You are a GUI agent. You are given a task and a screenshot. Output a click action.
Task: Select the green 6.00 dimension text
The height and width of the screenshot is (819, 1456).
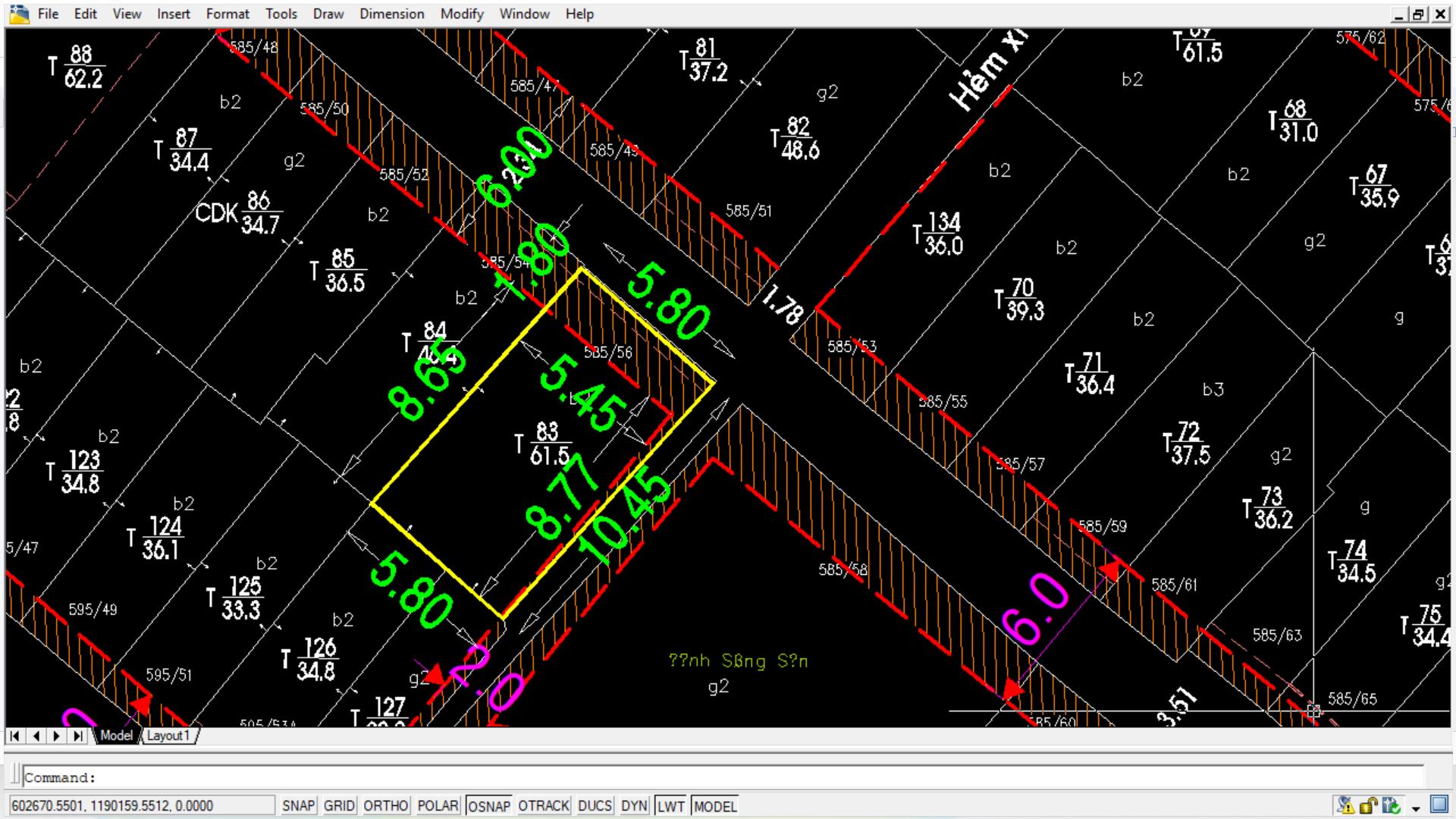click(514, 167)
